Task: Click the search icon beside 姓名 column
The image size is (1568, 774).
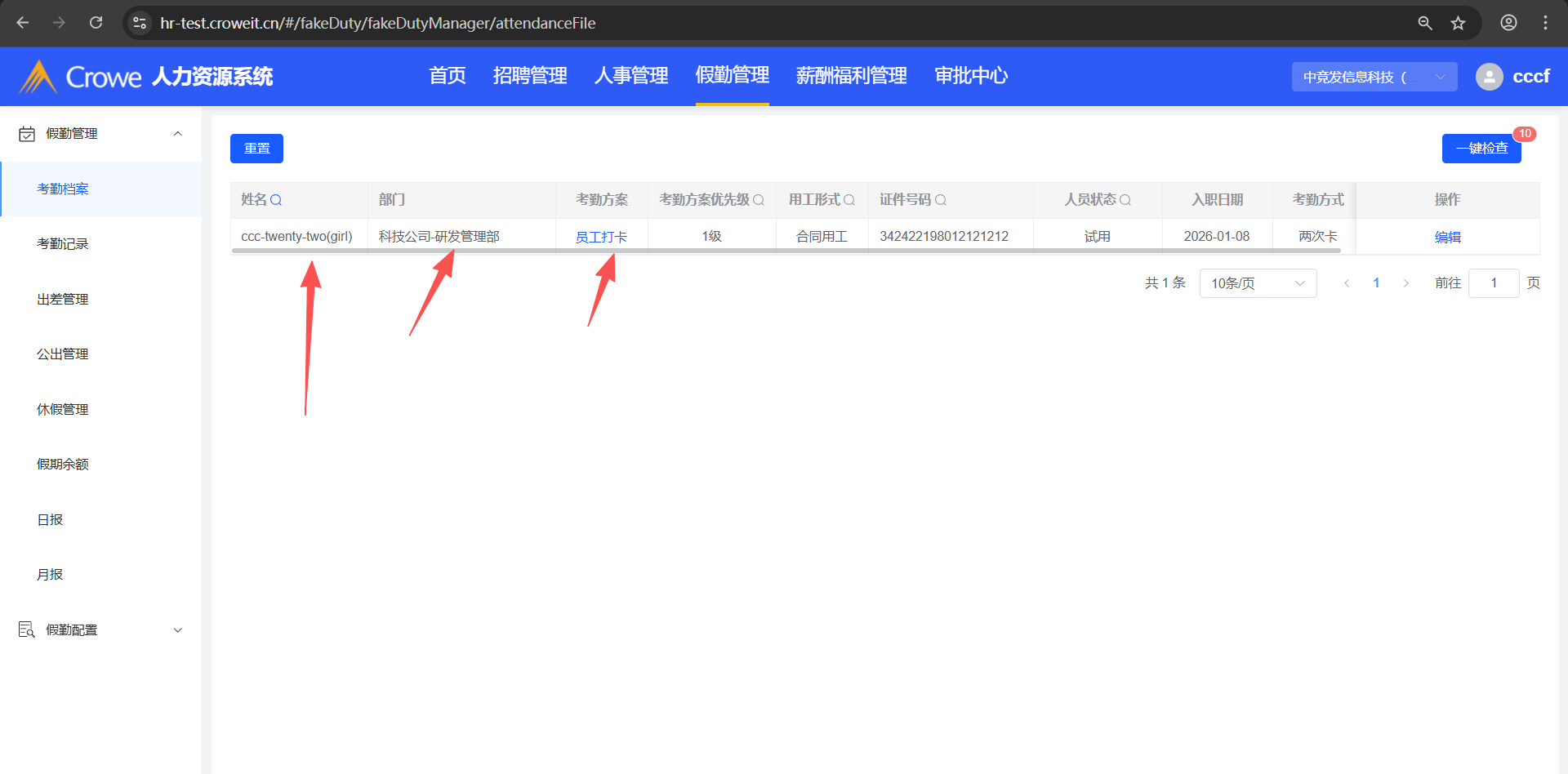Action: pos(276,200)
